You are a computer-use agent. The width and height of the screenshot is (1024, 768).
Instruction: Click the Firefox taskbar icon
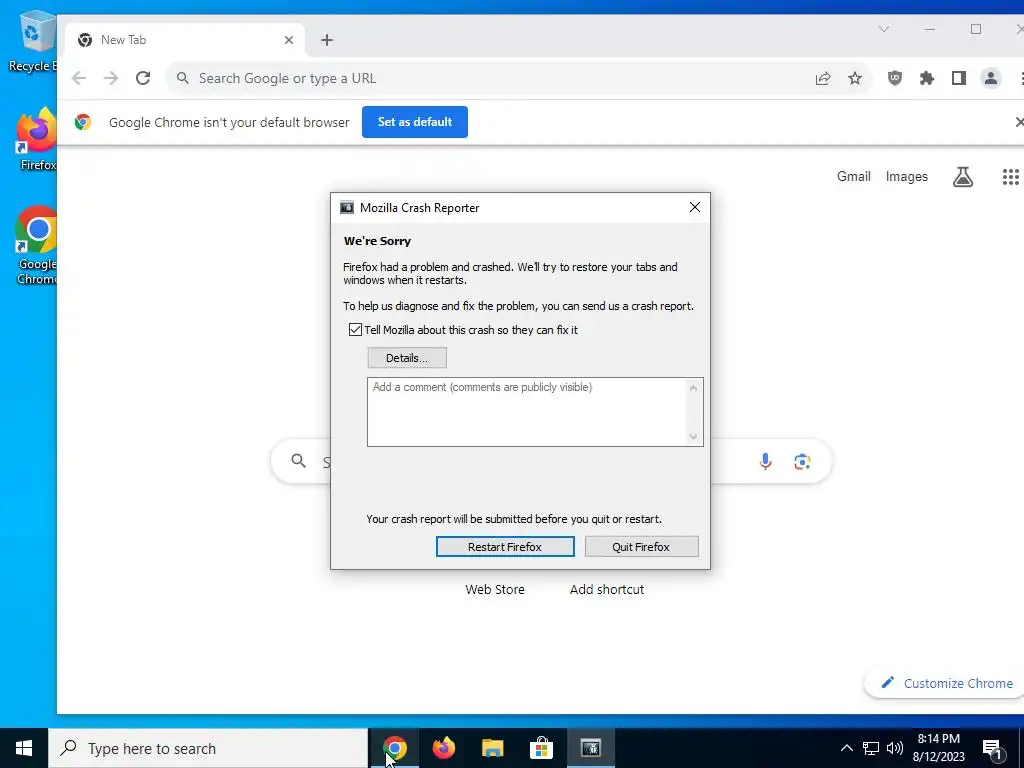pos(443,748)
